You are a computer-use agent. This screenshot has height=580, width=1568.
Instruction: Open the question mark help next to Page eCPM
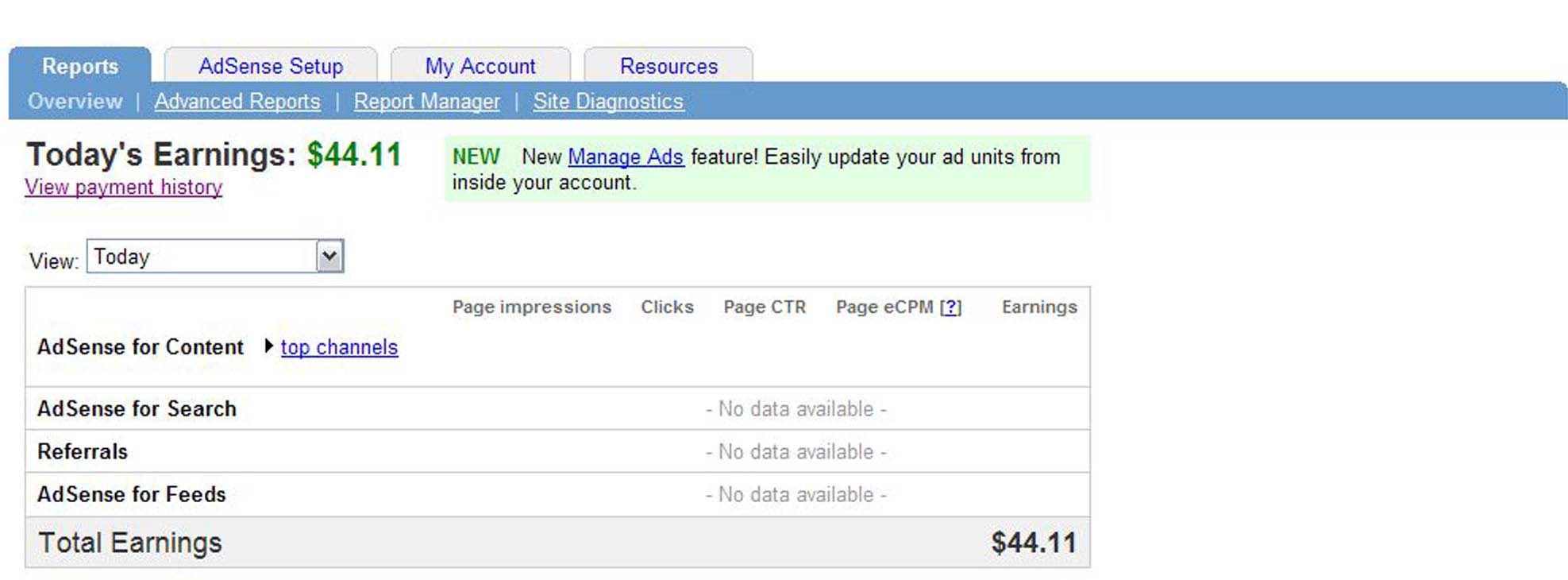click(x=950, y=307)
